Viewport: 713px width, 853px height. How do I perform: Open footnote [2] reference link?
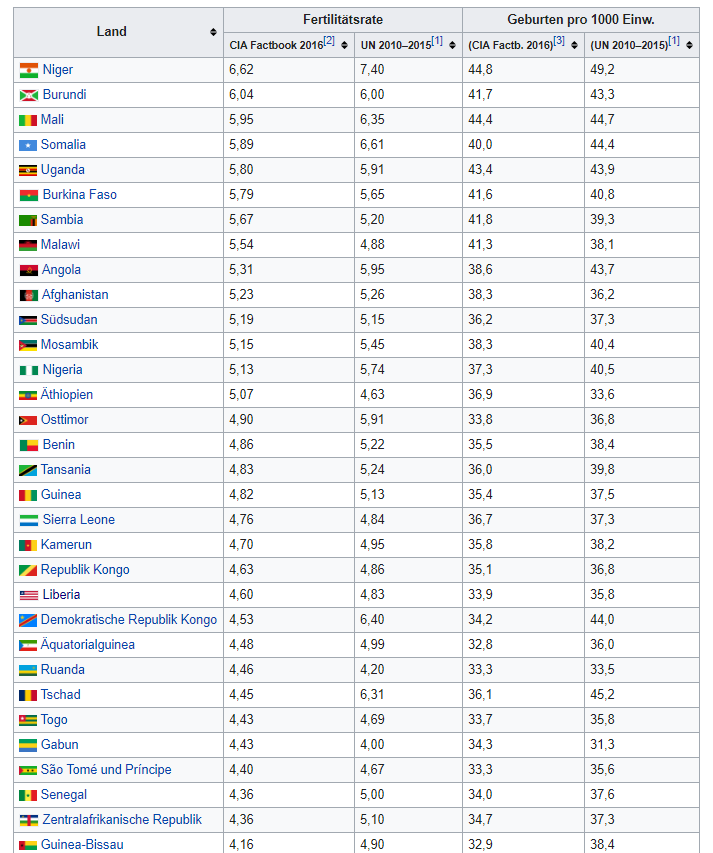(x=329, y=41)
